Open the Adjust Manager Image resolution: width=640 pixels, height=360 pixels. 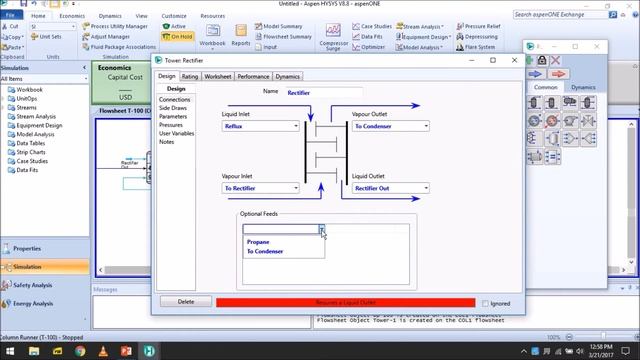point(106,37)
